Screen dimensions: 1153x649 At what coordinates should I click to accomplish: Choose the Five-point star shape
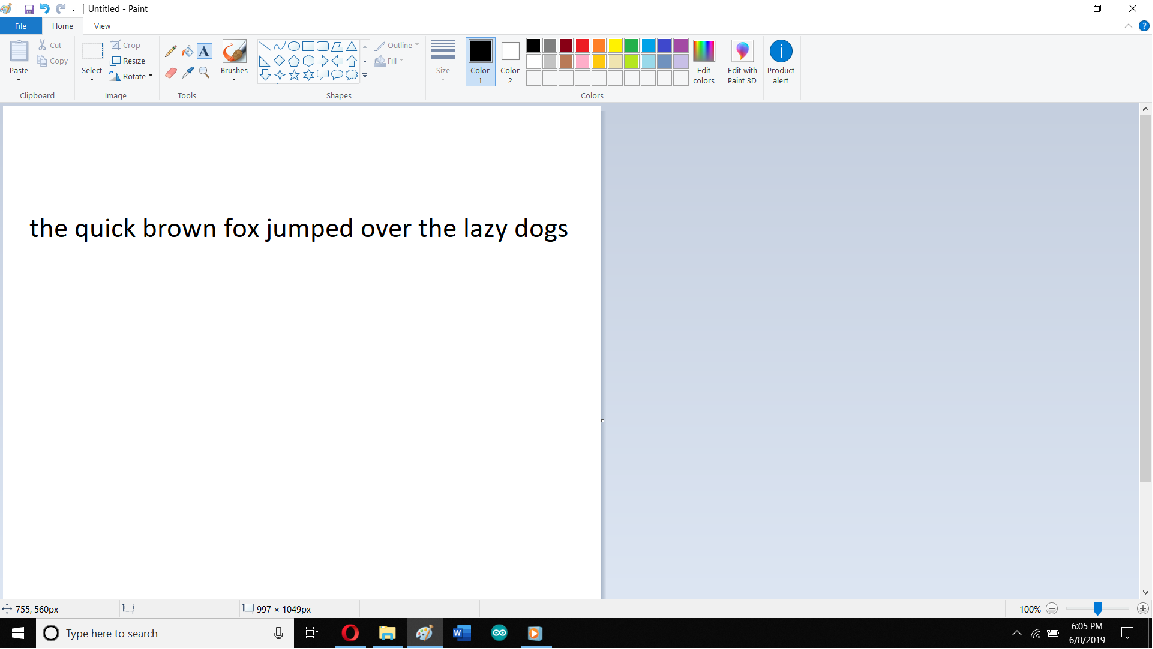click(294, 75)
